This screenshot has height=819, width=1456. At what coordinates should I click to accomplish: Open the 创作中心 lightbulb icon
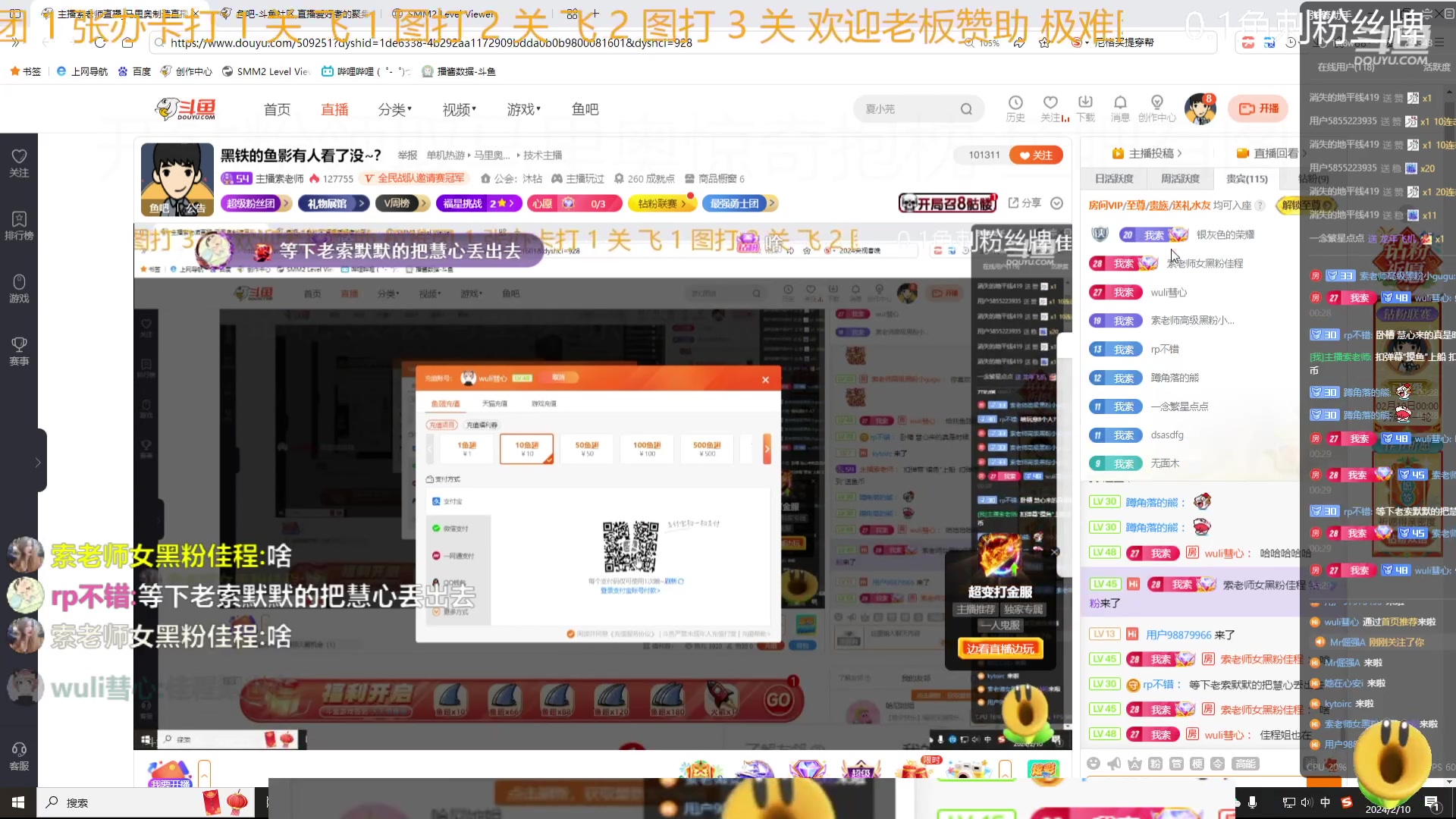click(1157, 108)
